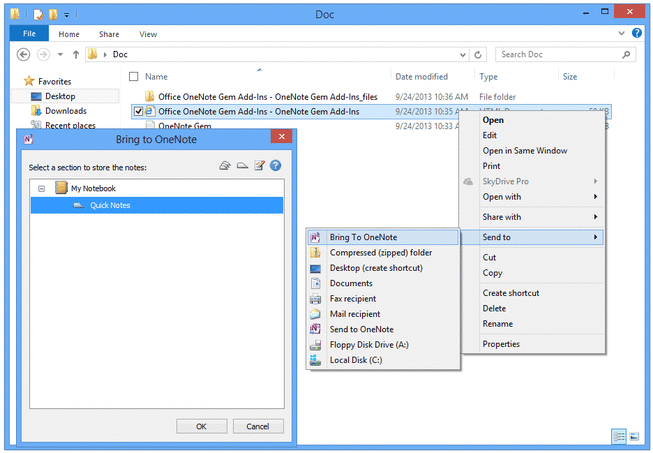Click Compressed (zipped) folder option

click(x=383, y=253)
